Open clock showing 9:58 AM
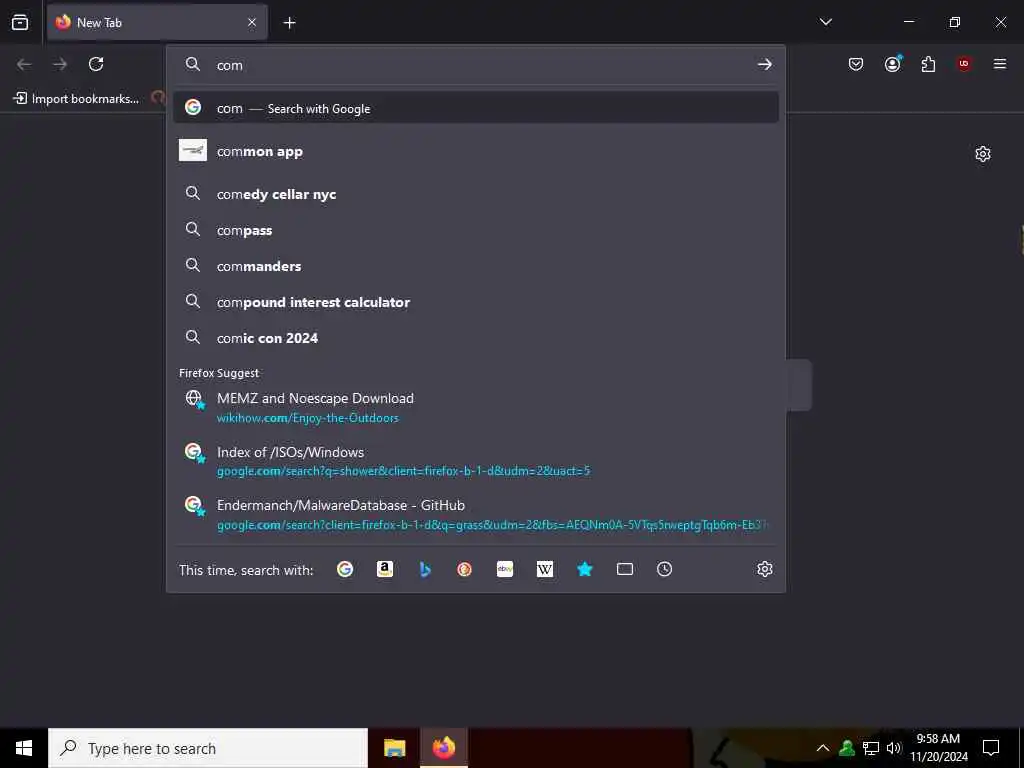 pos(938,748)
